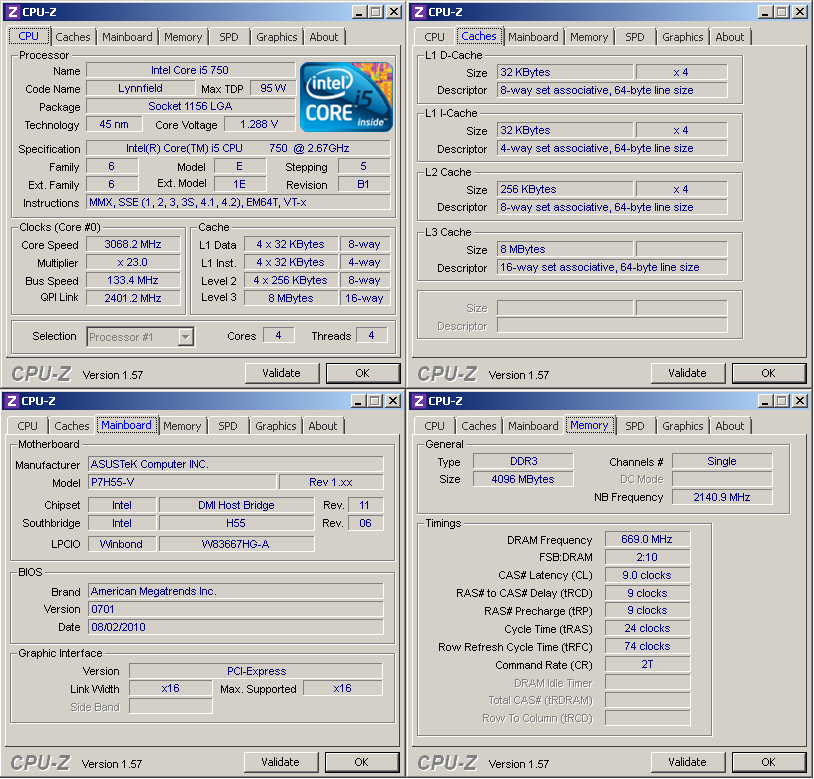Viewport: 814px width, 779px height.
Task: Click CPU-Z title icon in top-left window
Action: coord(12,12)
